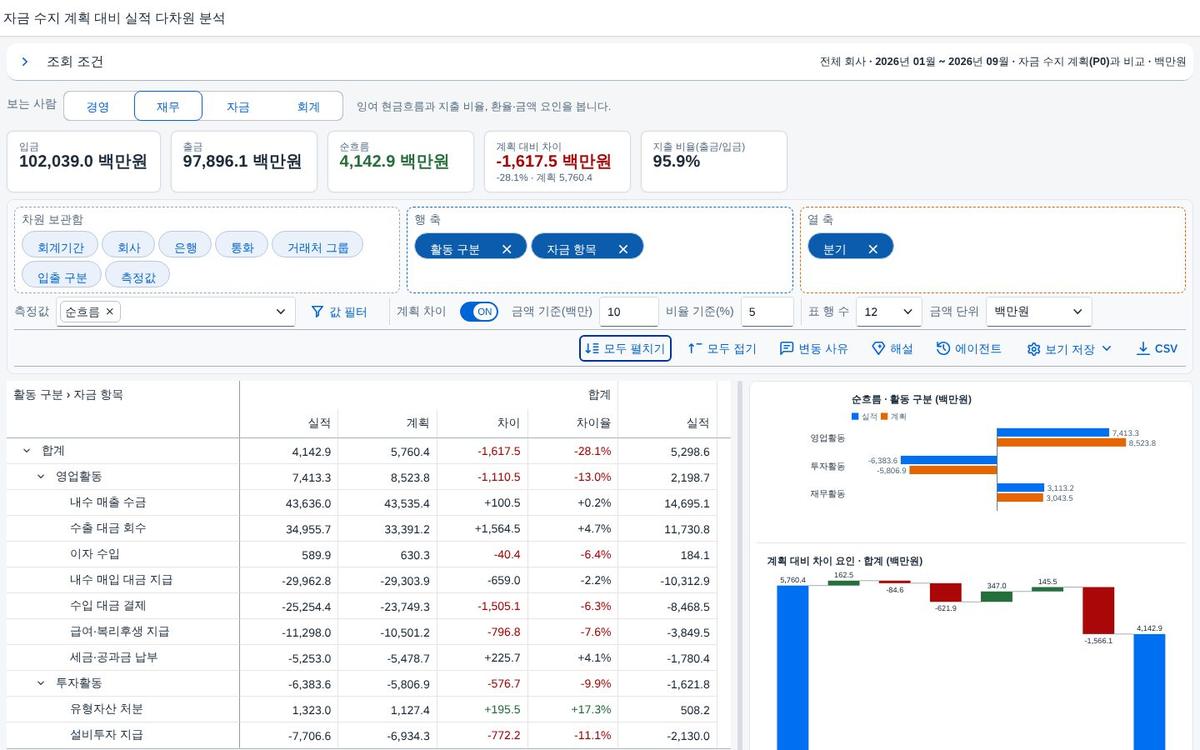Screen dimensions: 1200x750
Task: Select the 회계 viewer tab
Action: (x=308, y=106)
